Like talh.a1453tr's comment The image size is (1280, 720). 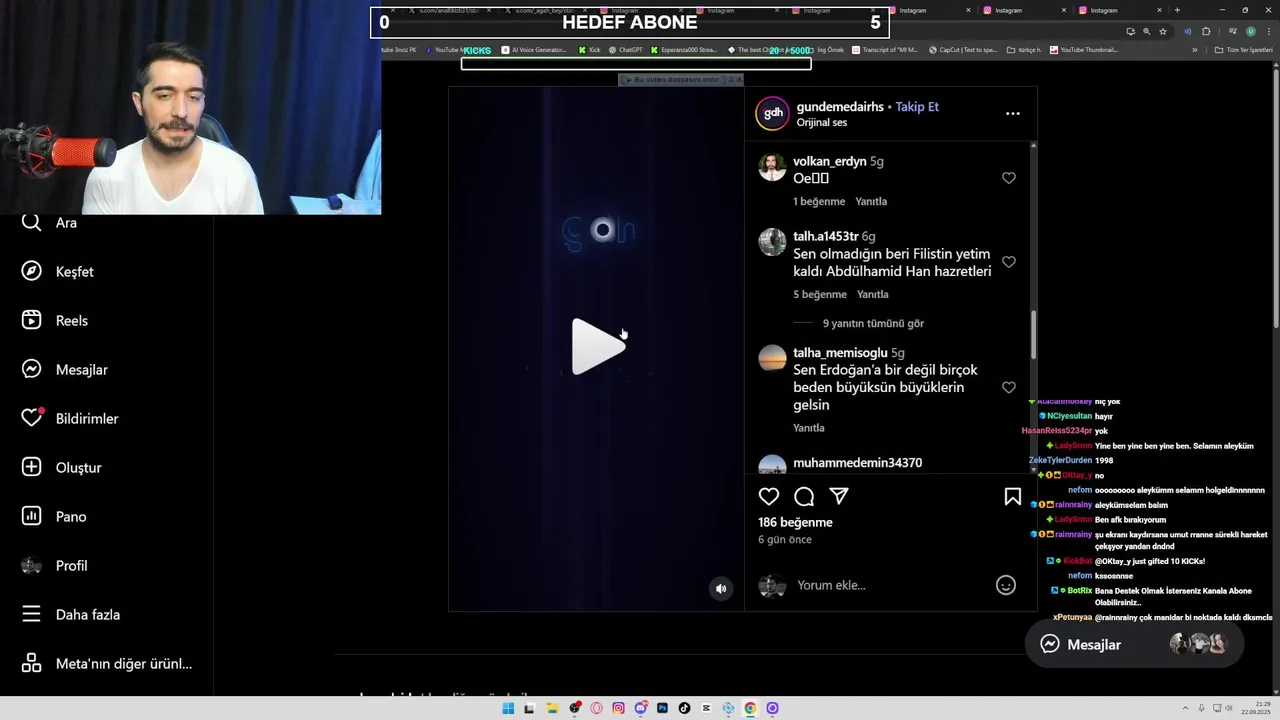pos(1009,262)
